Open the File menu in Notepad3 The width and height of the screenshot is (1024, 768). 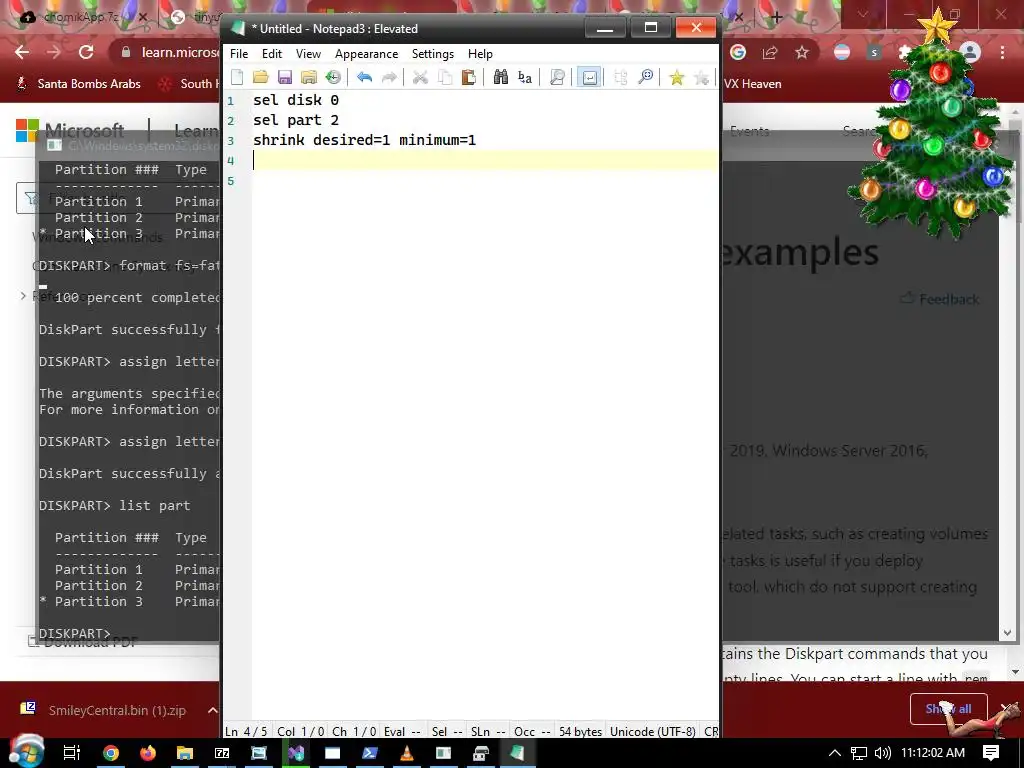(x=239, y=54)
